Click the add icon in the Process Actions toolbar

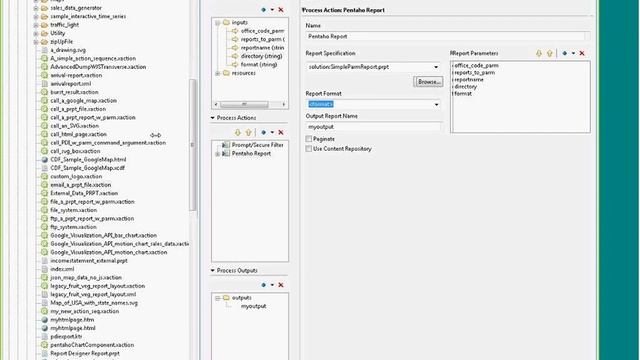tap(264, 132)
